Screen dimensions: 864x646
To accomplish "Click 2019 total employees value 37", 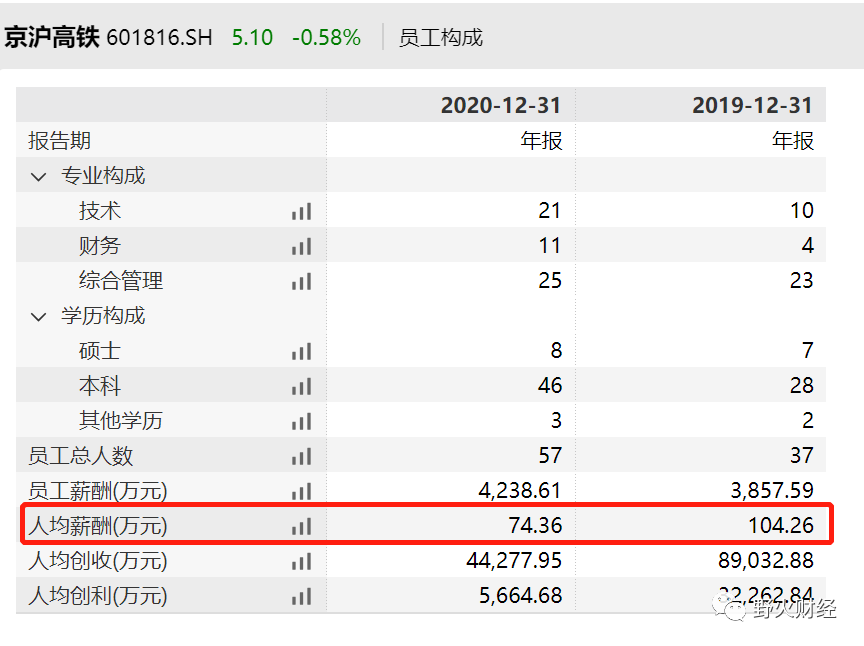I will pos(802,456).
